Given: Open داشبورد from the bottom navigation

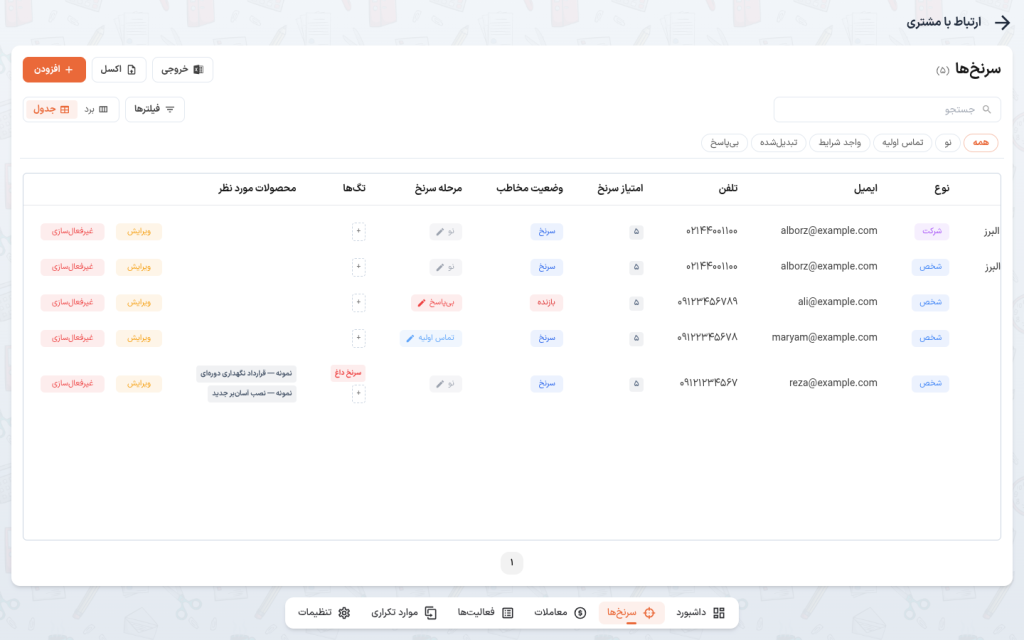Looking at the screenshot, I should coord(700,613).
